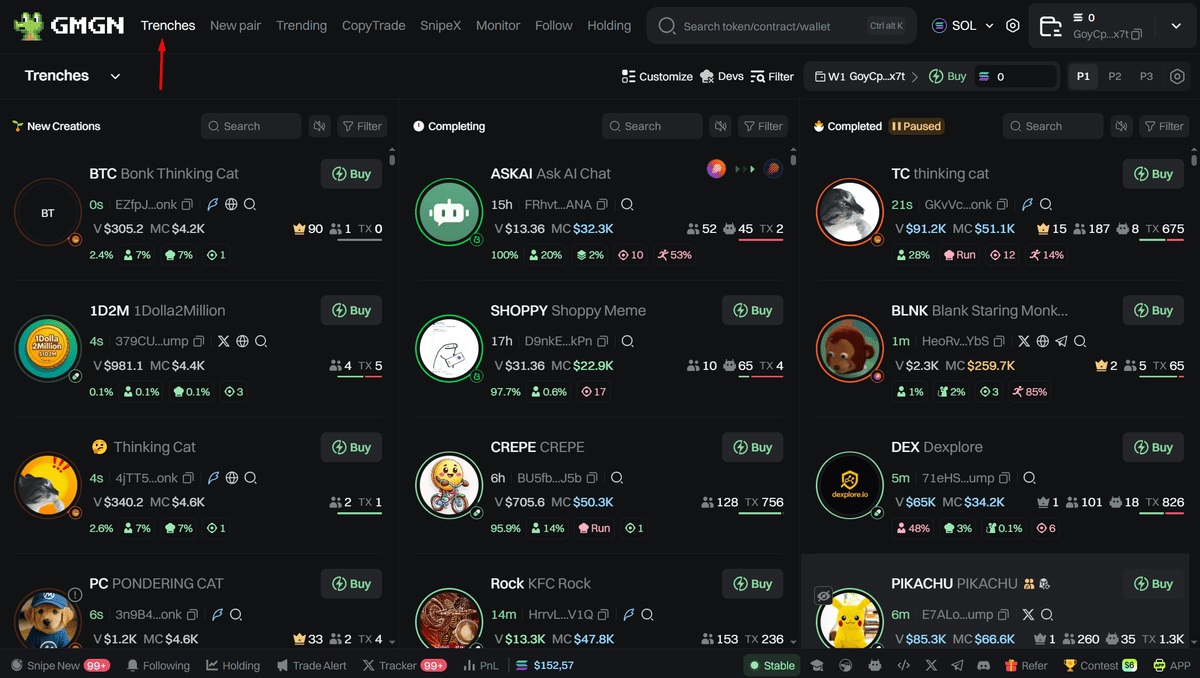Screen dimensions: 1200x678
Task: Expand the Trenches heading dropdown
Action: coord(115,76)
